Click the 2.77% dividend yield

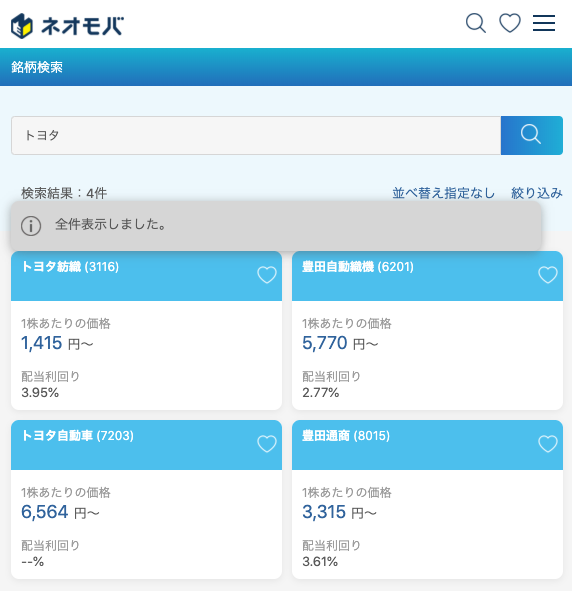coord(321,393)
